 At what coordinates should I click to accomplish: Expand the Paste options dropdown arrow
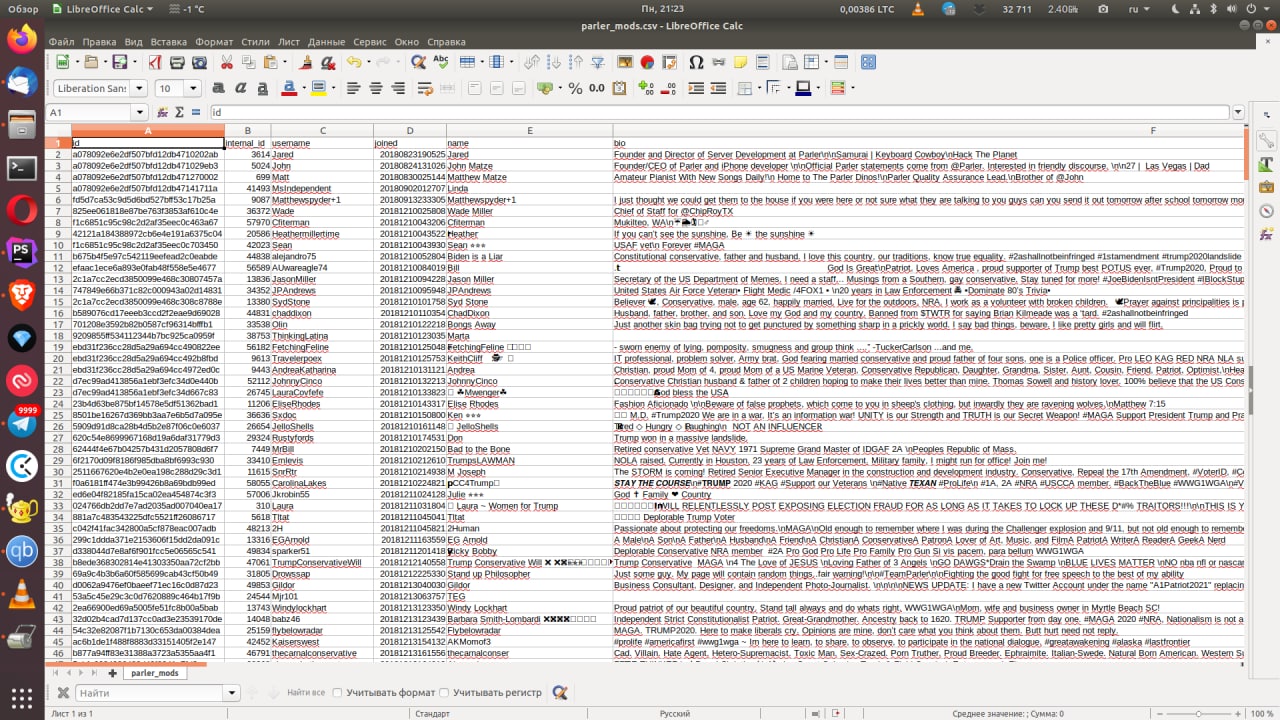pyautogui.click(x=285, y=62)
